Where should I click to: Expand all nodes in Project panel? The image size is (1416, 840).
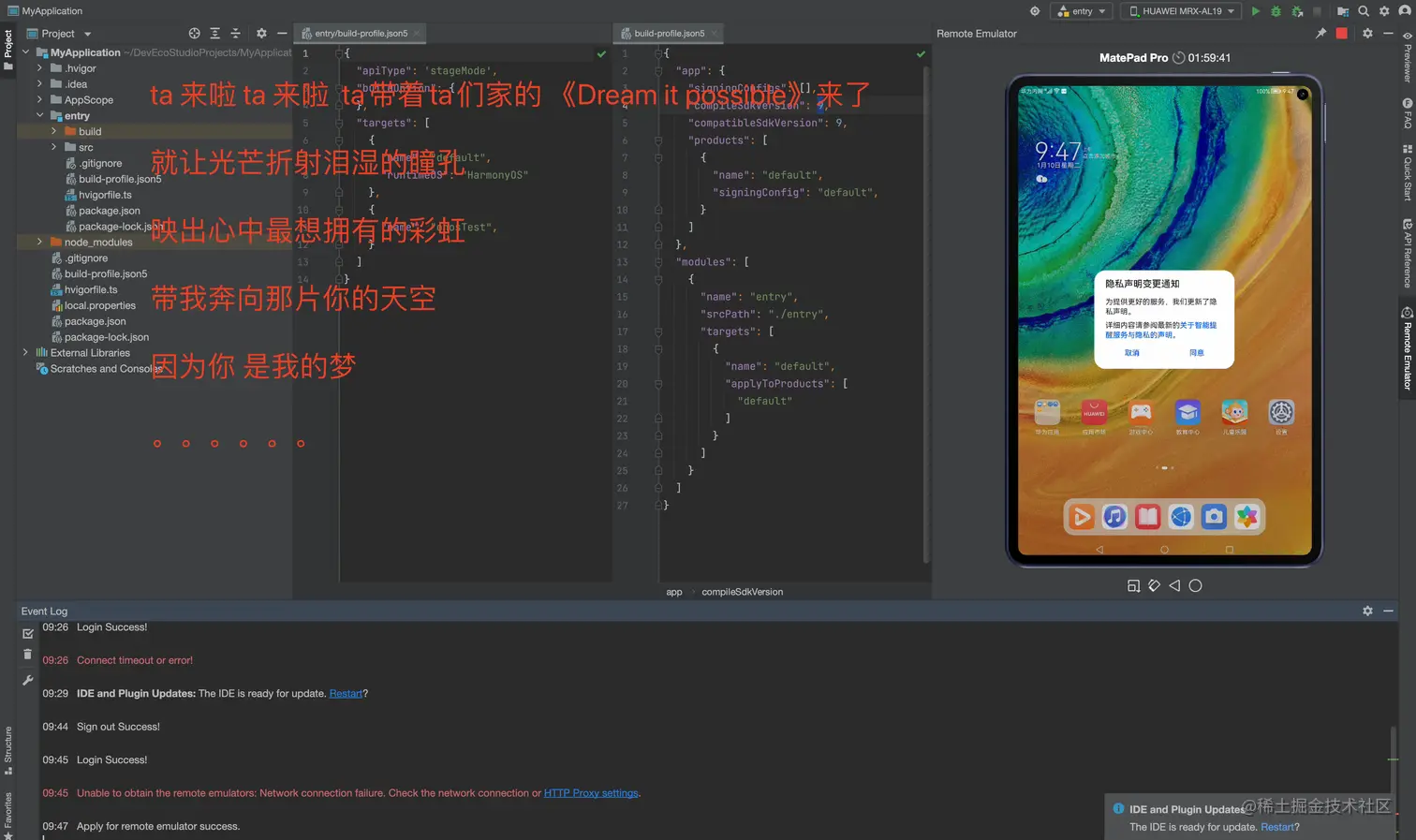[x=214, y=34]
